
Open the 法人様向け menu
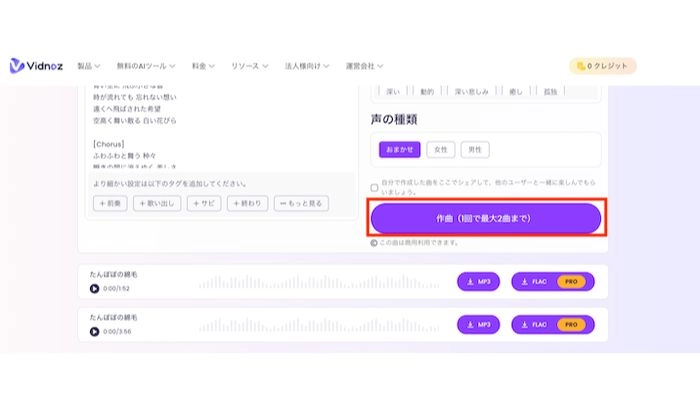(x=307, y=66)
